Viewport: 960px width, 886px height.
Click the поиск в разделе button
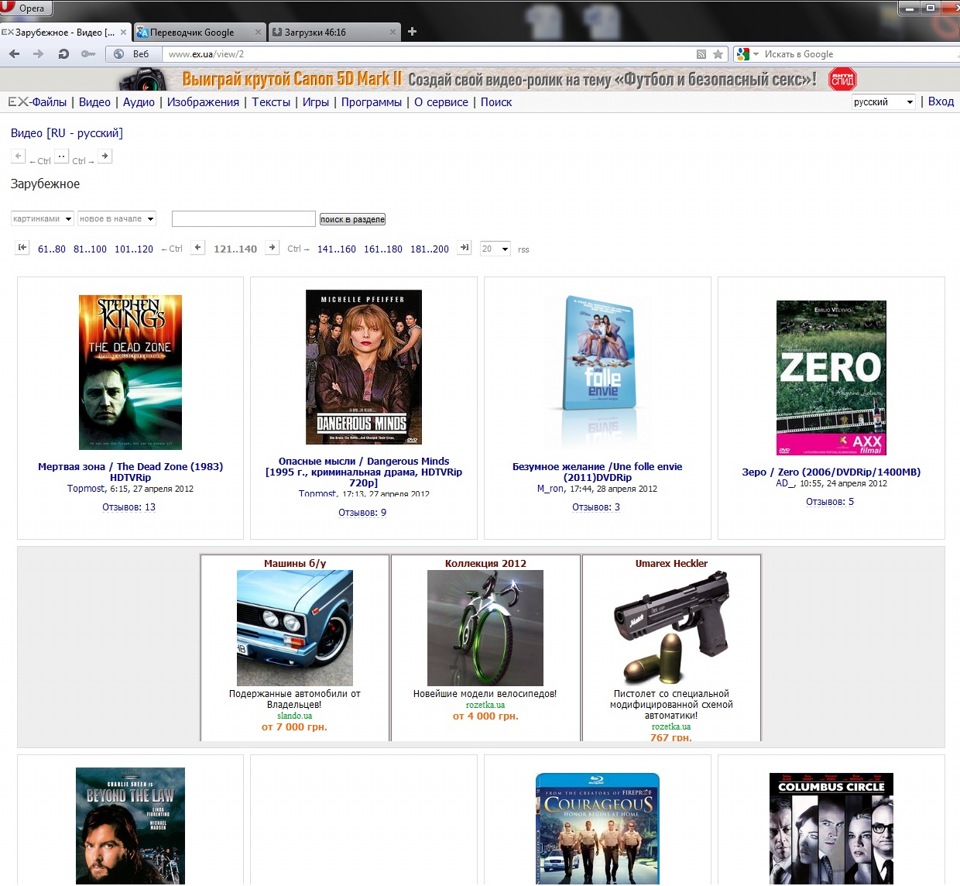[x=353, y=219]
